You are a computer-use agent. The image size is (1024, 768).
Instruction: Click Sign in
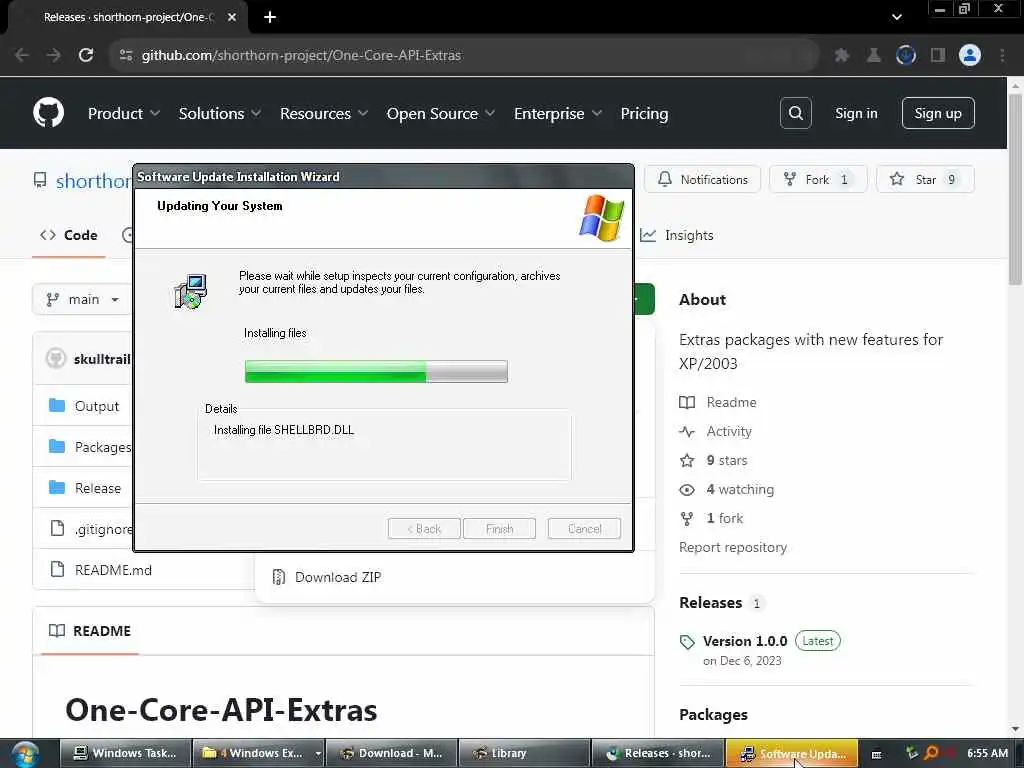(x=856, y=113)
